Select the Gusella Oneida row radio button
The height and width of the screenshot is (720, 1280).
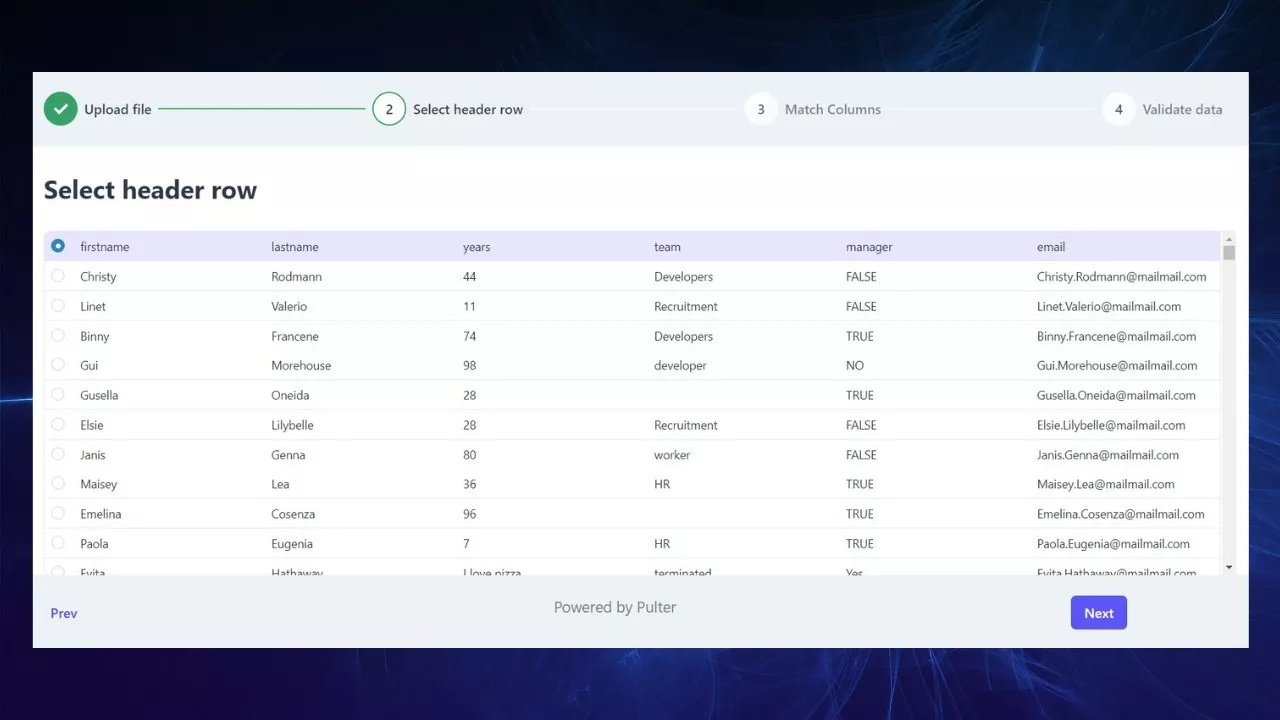point(58,395)
